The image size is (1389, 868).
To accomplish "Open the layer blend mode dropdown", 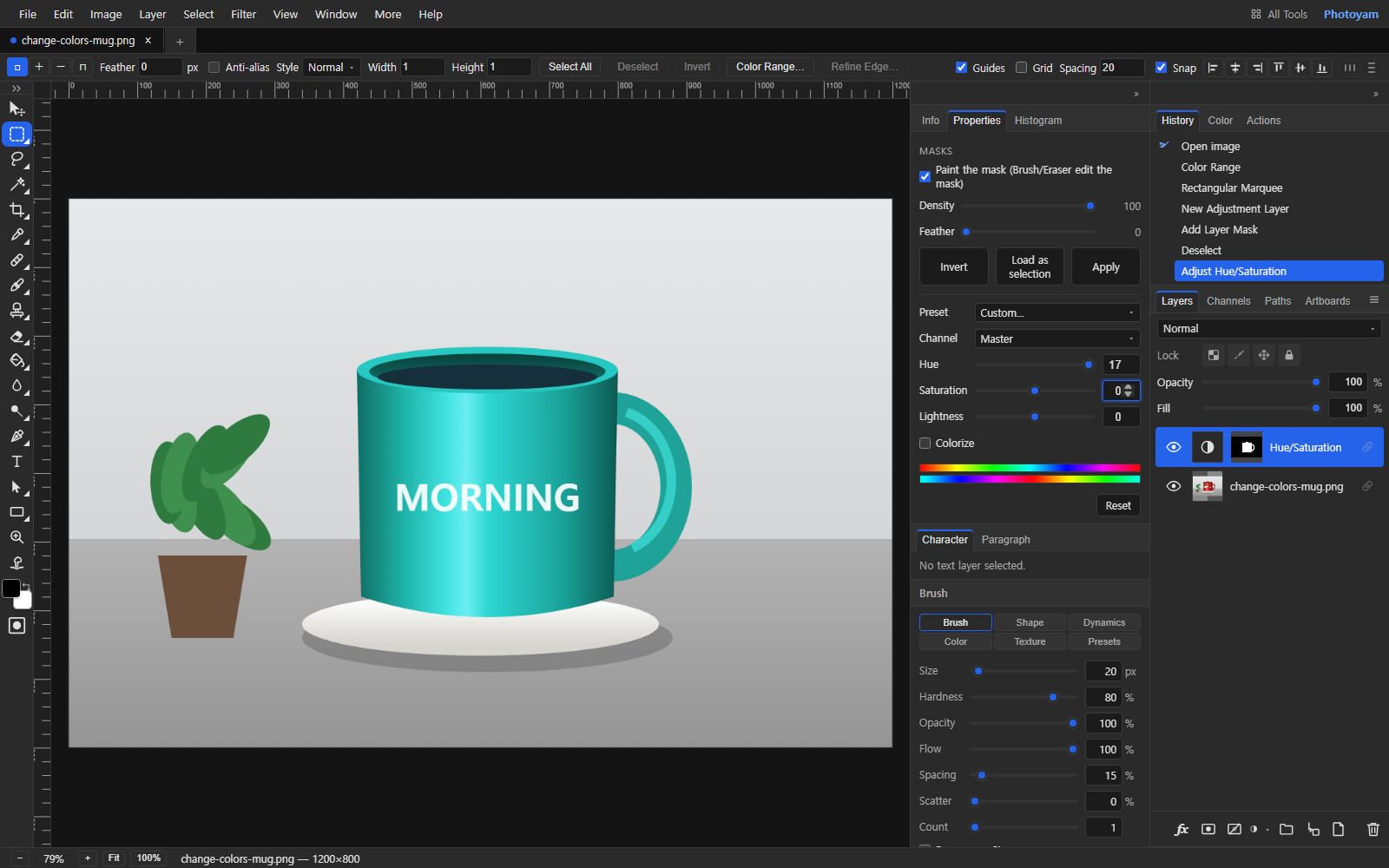I will [1268, 329].
